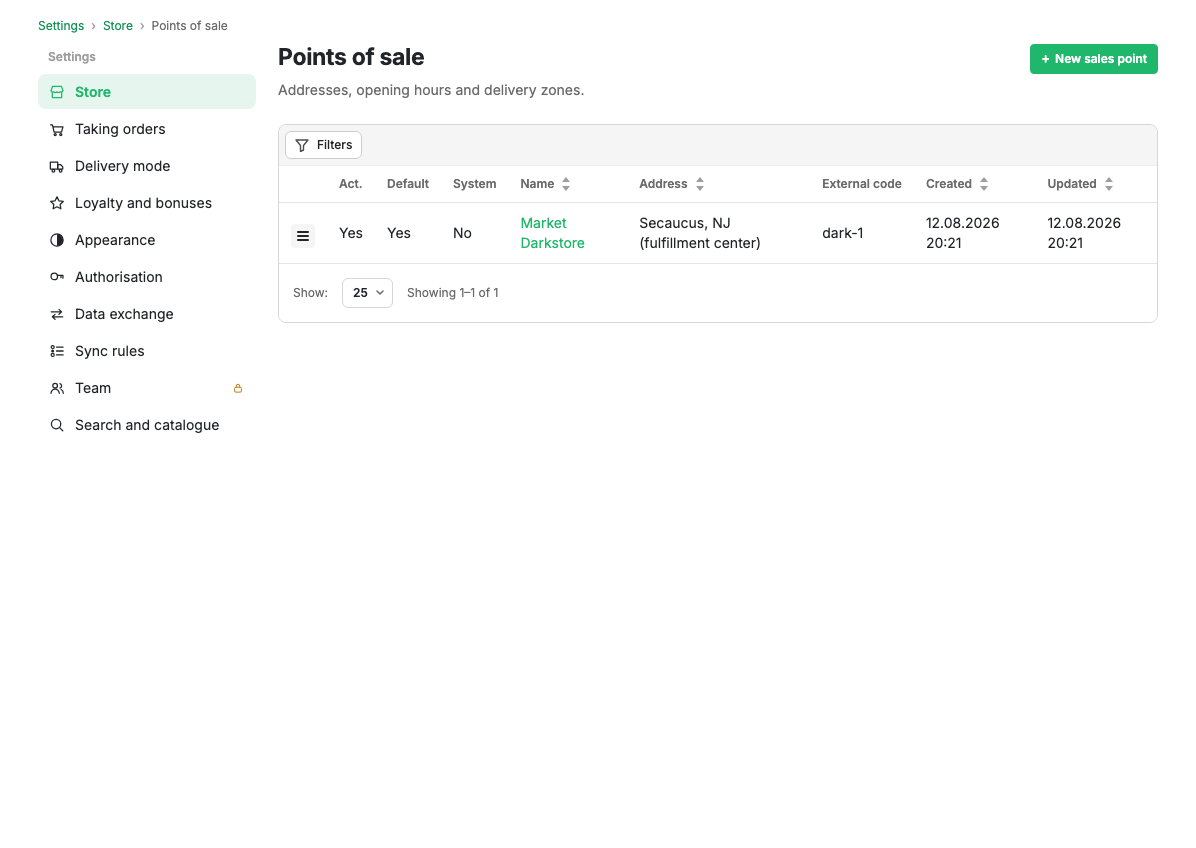Click the Updated column header
The height and width of the screenshot is (848, 1196).
click(x=1071, y=184)
